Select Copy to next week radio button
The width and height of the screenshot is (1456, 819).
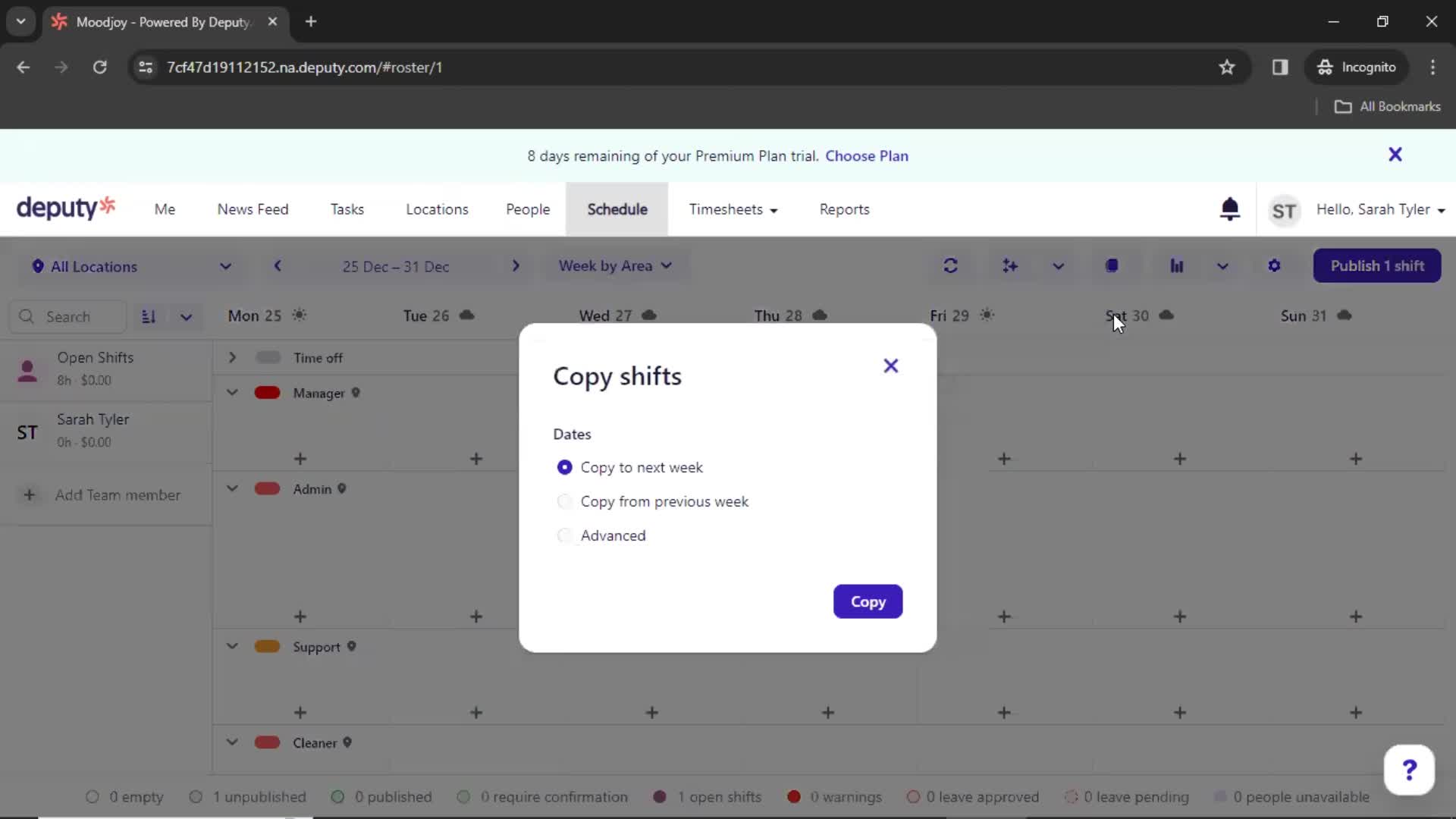point(563,467)
